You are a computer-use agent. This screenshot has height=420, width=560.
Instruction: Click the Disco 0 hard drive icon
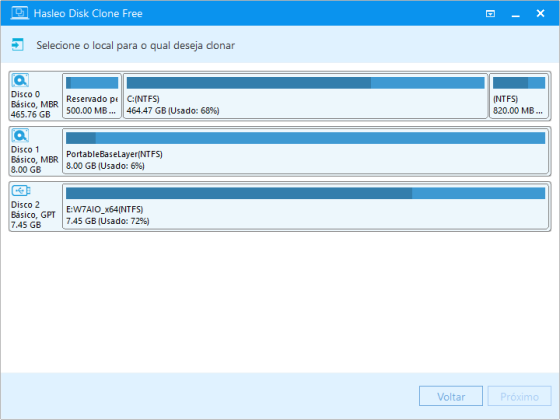click(20, 80)
